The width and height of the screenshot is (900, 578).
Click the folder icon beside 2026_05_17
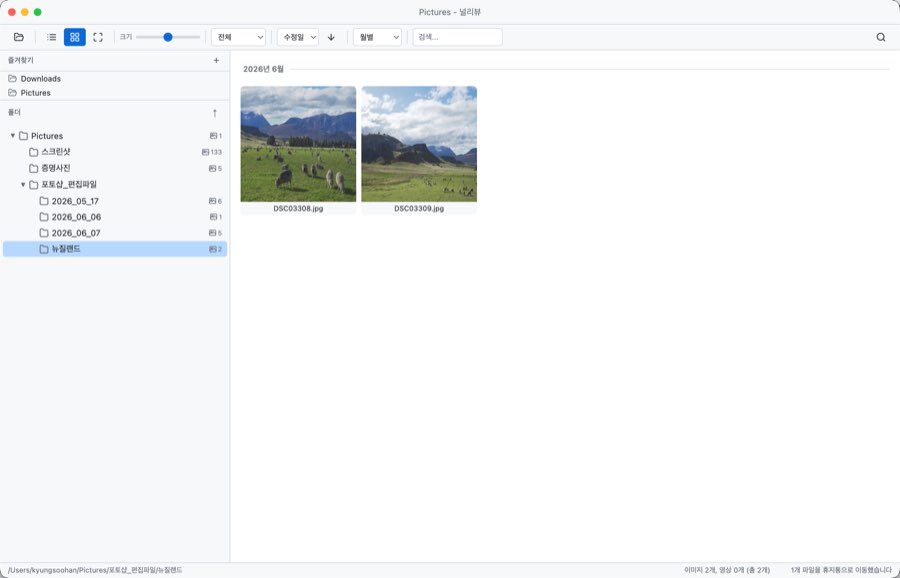point(44,201)
